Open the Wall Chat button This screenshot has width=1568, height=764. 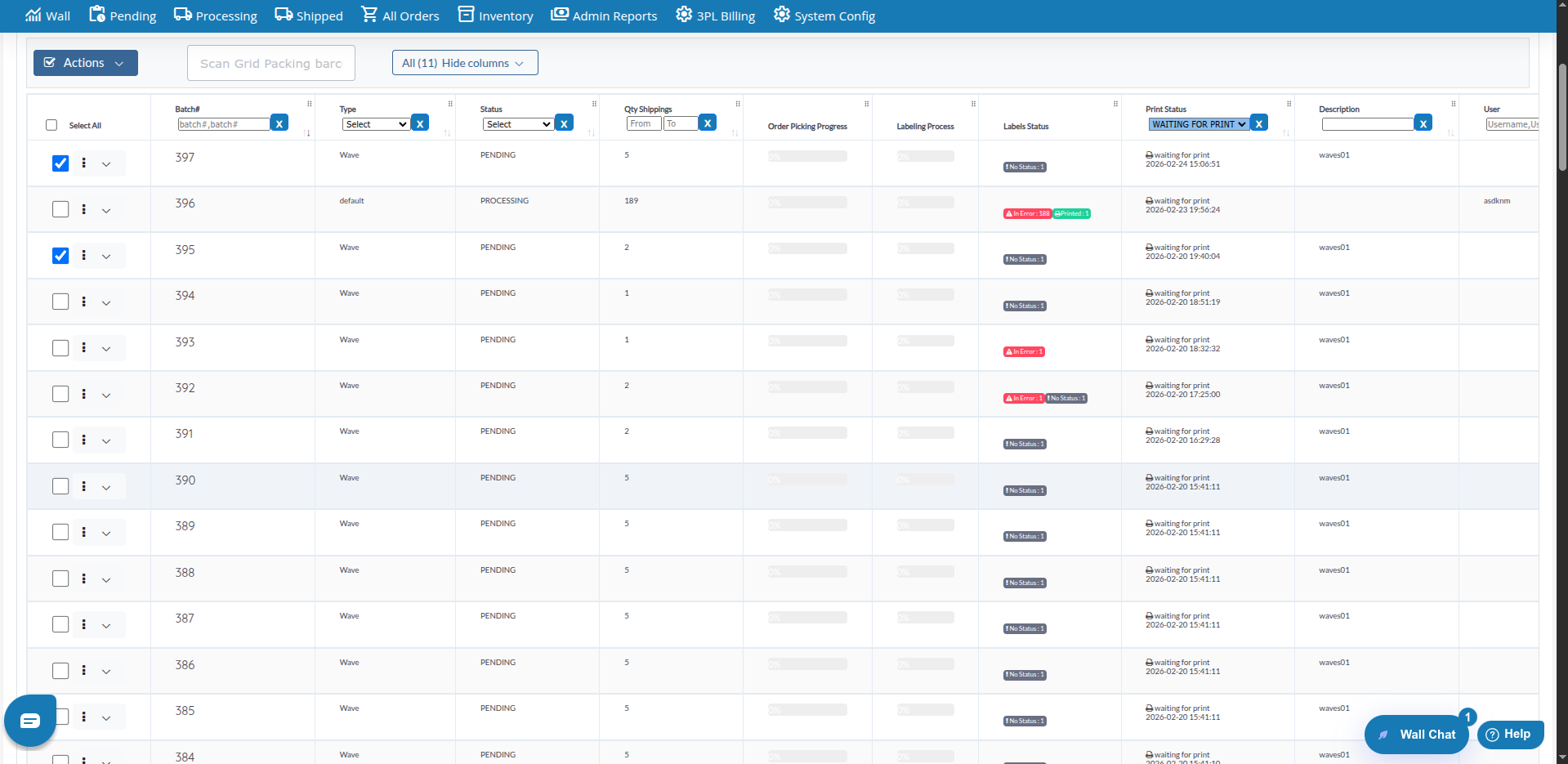(x=1416, y=734)
